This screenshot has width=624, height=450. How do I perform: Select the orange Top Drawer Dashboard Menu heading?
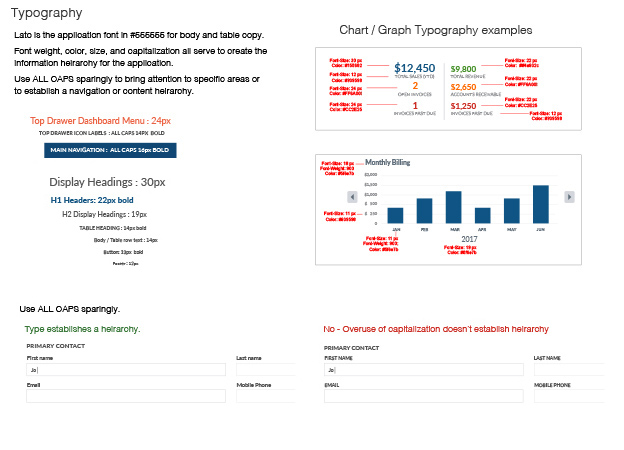coord(101,120)
